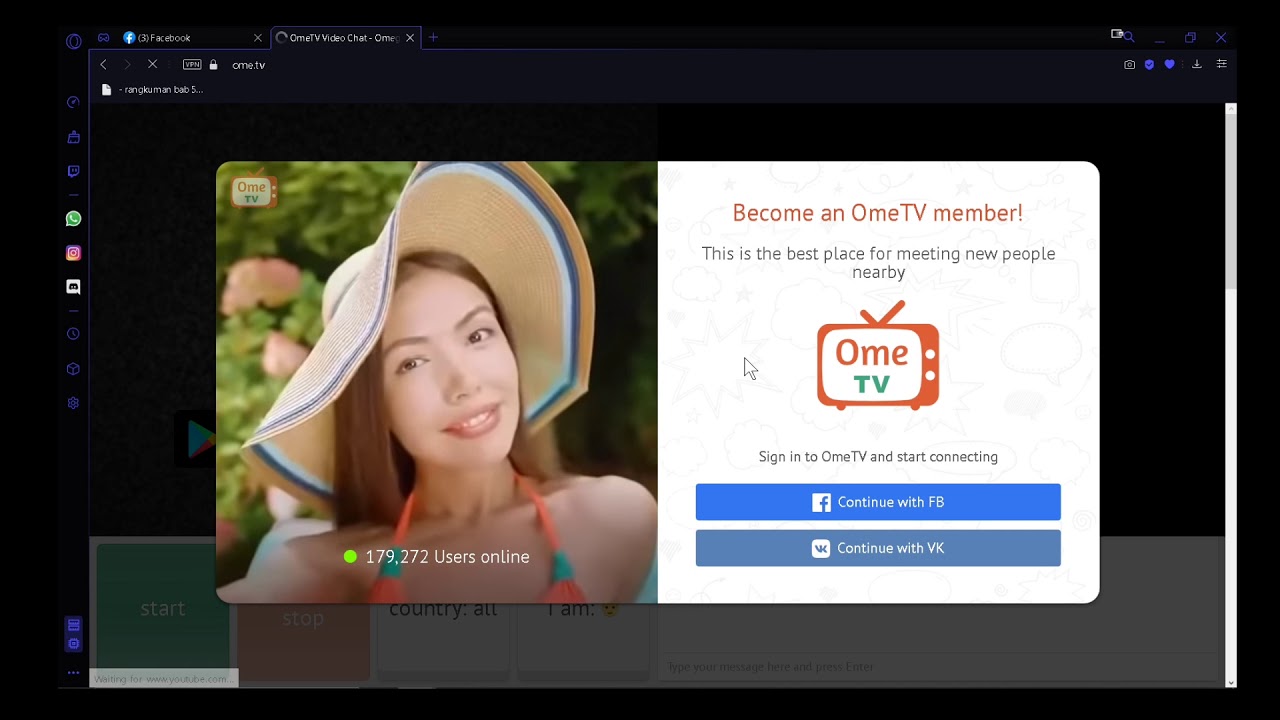Open WhatsApp messenger in sidebar

click(73, 219)
